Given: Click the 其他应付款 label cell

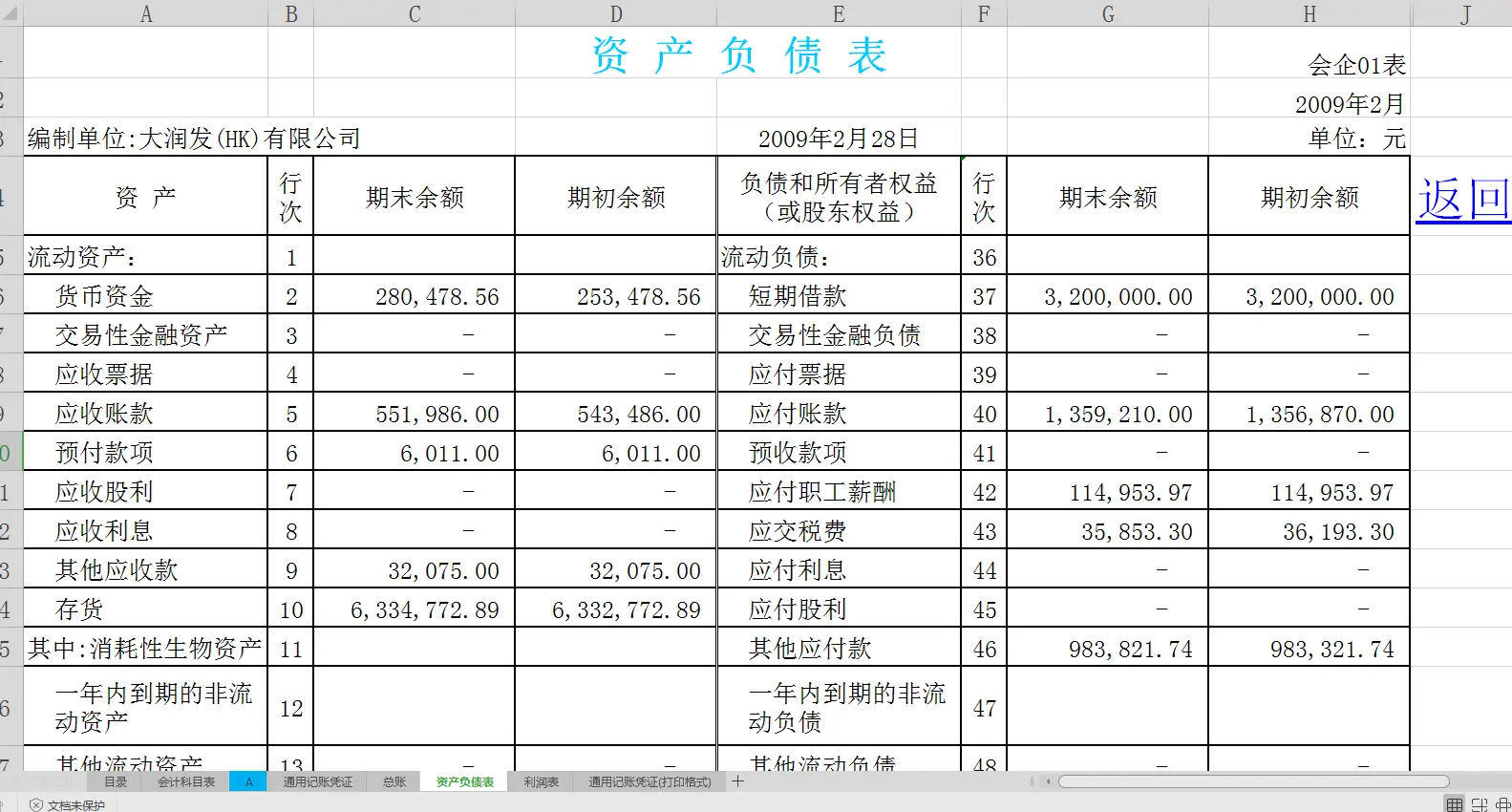Looking at the screenshot, I should pyautogui.click(x=839, y=649).
